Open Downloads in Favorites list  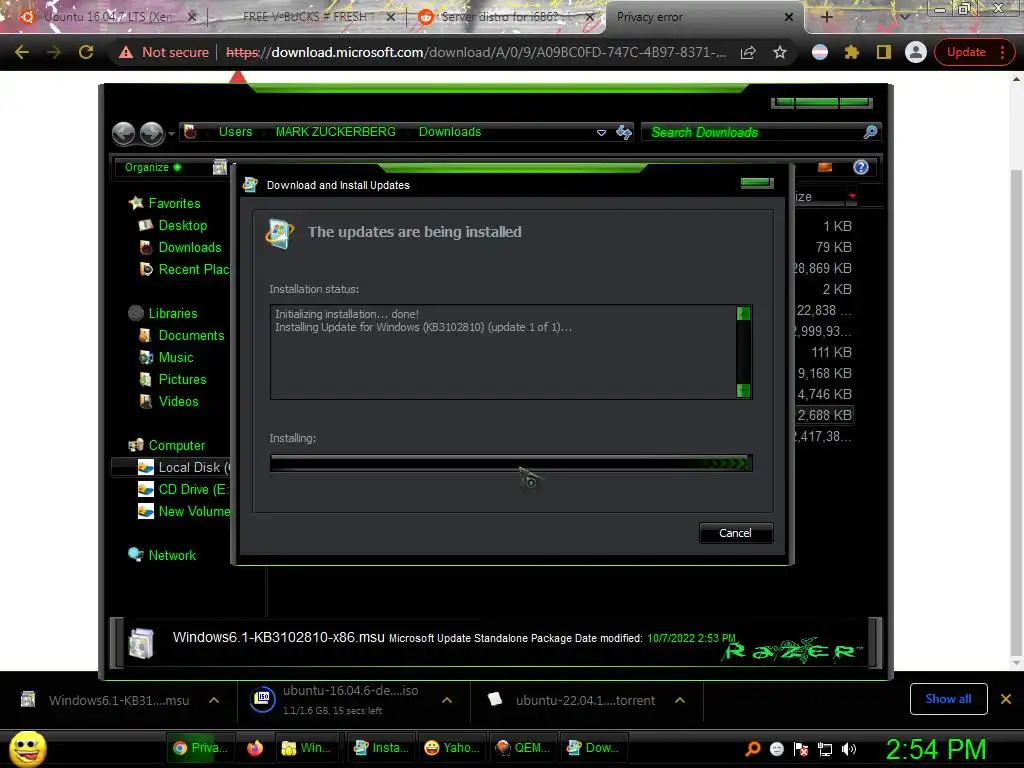click(x=189, y=248)
